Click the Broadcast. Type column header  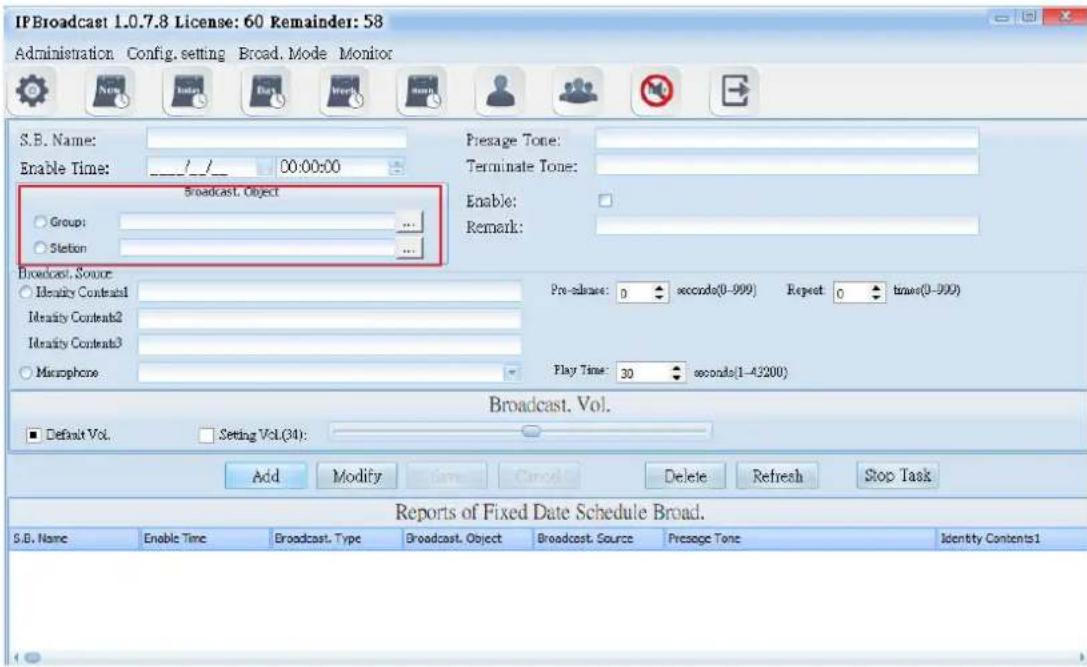point(335,539)
